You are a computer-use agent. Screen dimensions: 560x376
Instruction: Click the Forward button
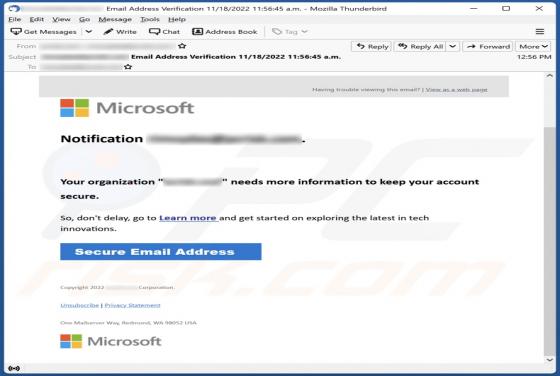pos(488,46)
